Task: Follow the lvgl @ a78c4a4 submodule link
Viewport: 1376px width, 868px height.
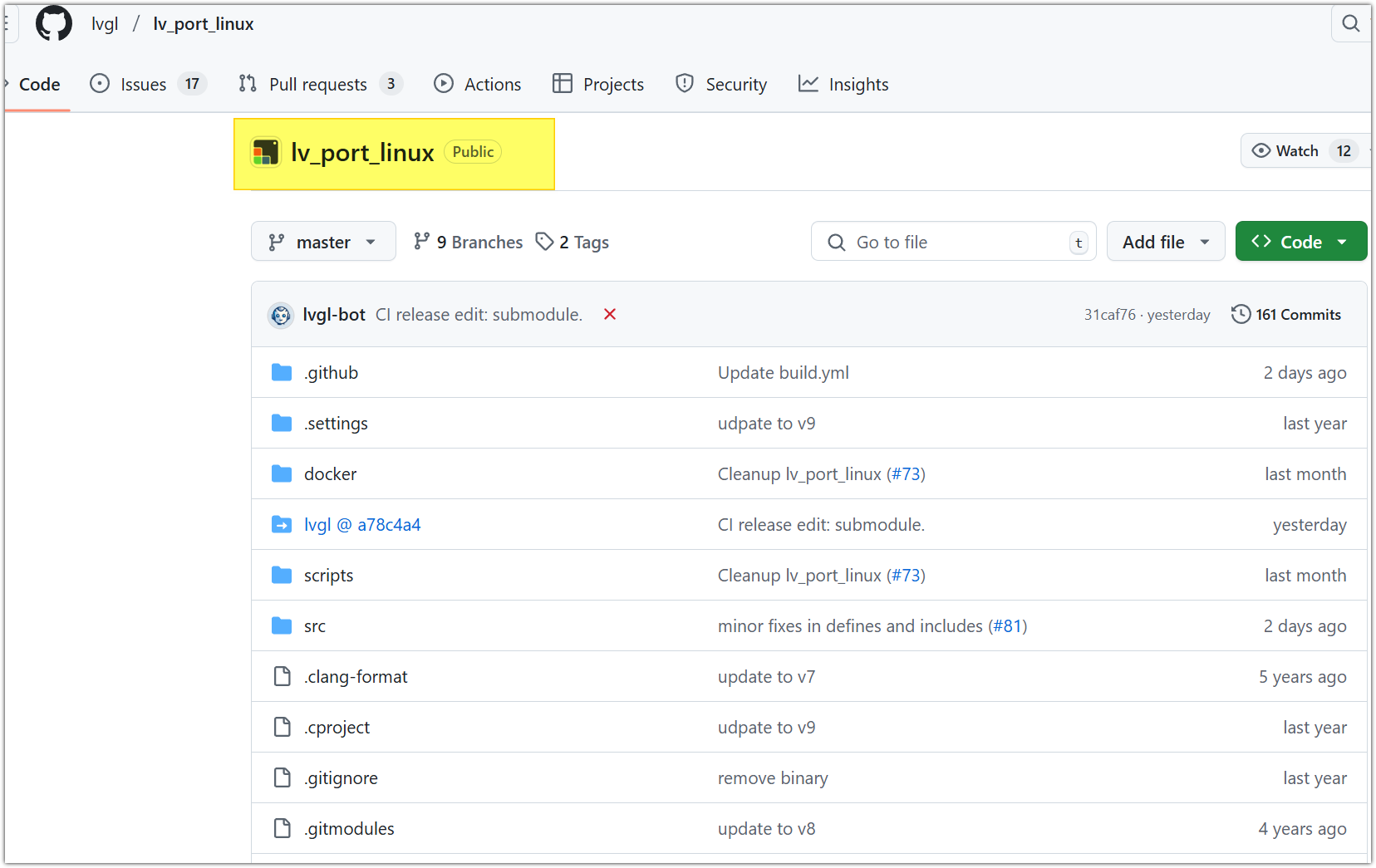Action: coord(362,524)
